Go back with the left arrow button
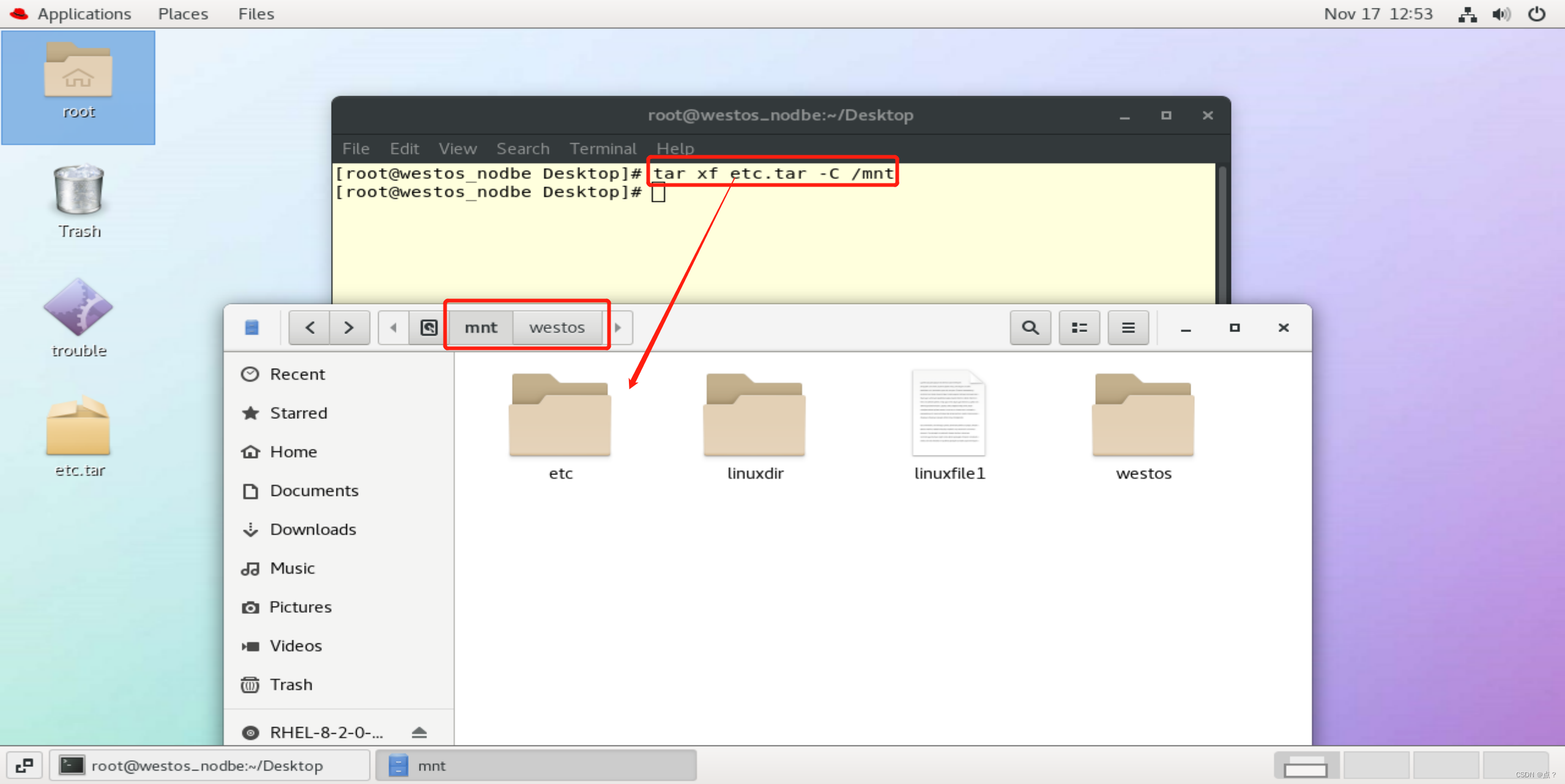The height and width of the screenshot is (784, 1565). point(310,328)
